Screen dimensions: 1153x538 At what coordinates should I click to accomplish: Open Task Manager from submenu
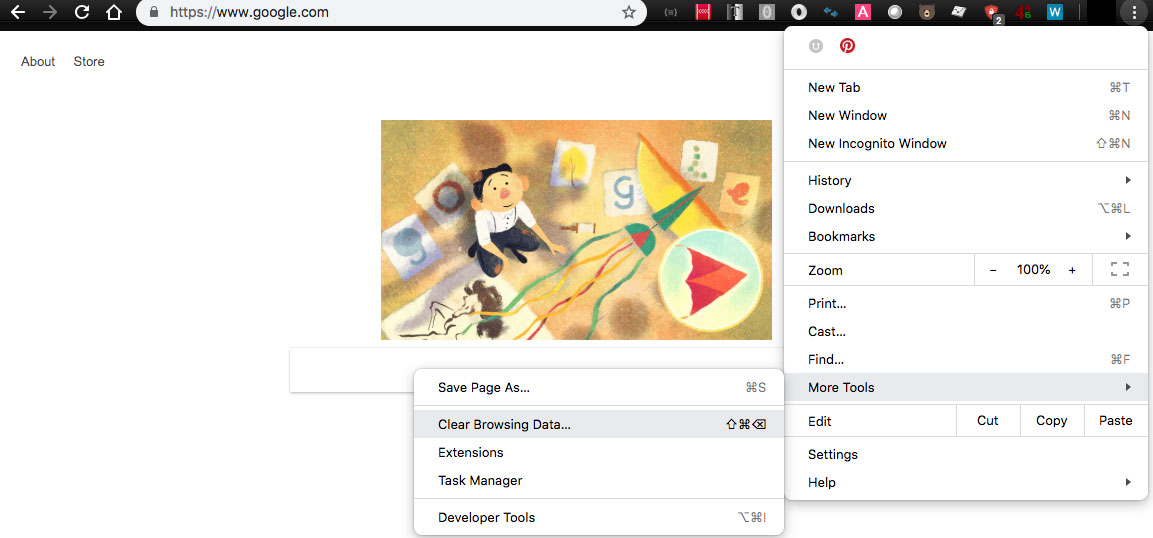599,480
